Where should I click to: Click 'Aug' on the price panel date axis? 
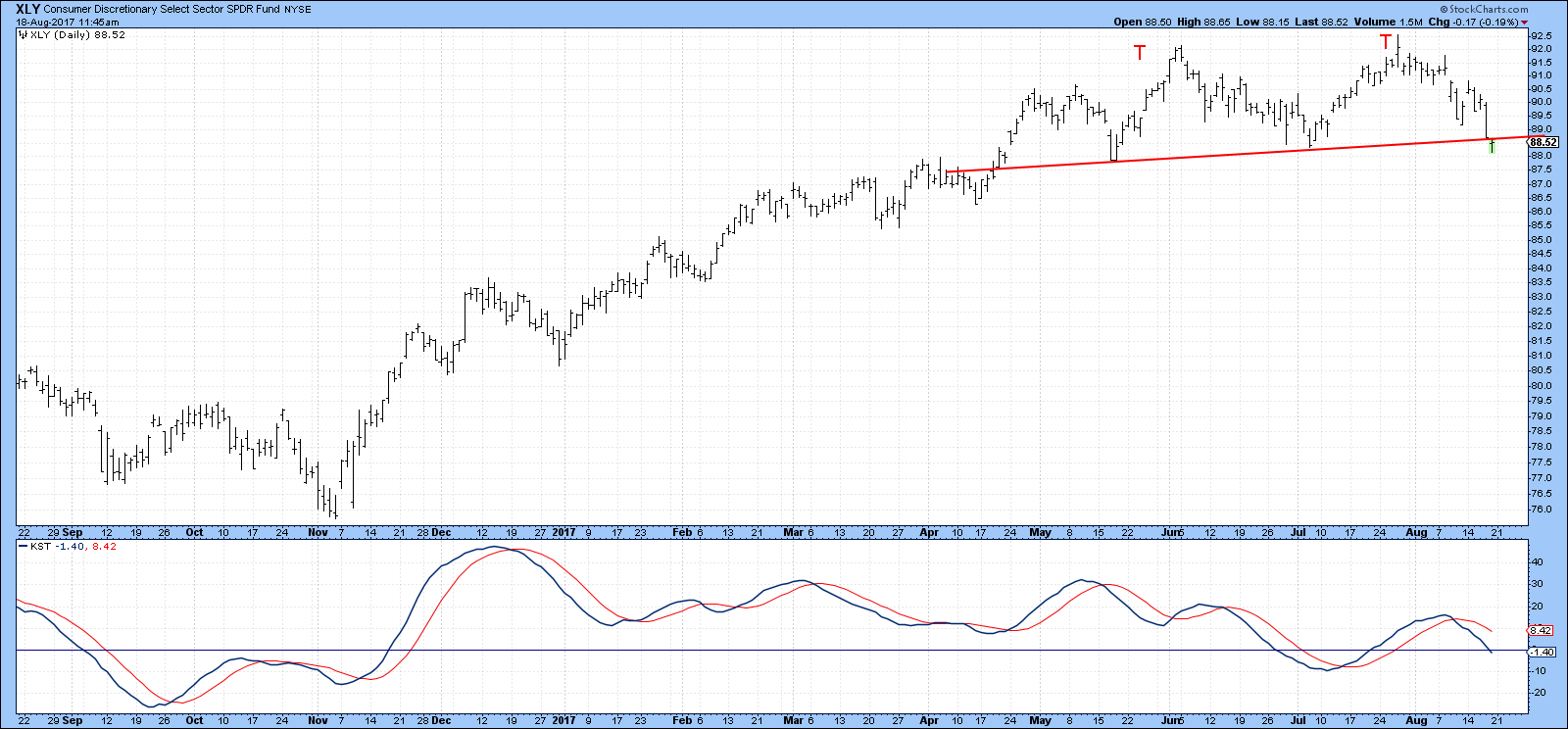1416,533
